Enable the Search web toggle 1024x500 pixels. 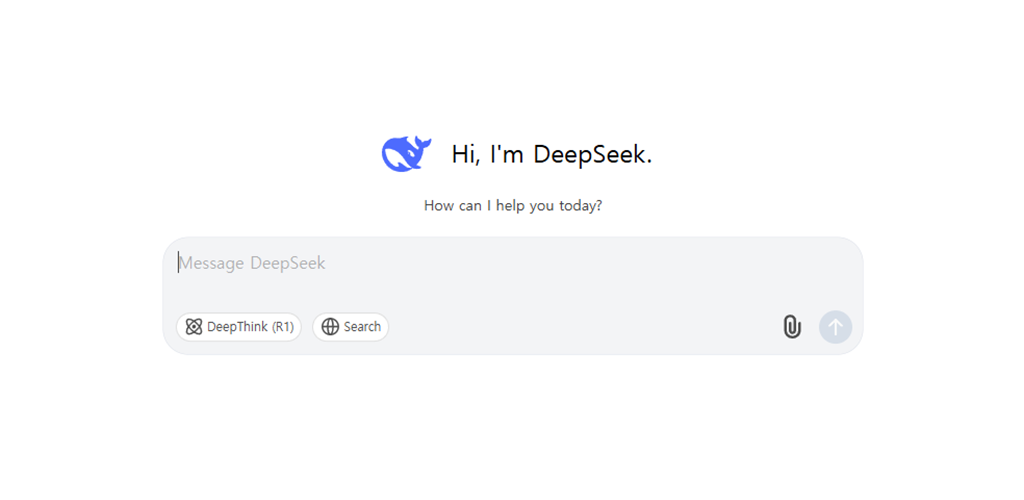coord(351,327)
